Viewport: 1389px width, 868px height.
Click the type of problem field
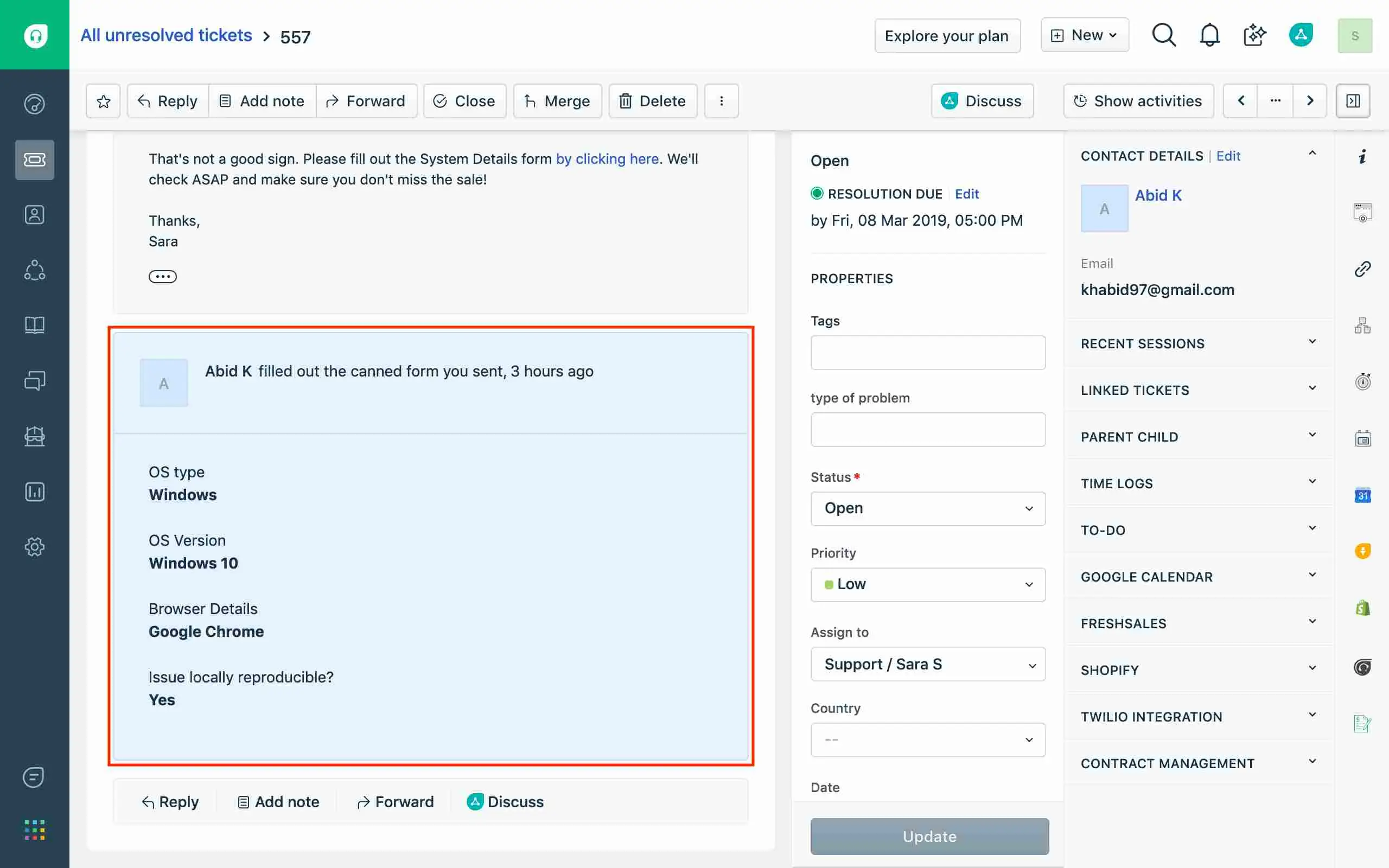pyautogui.click(x=927, y=430)
